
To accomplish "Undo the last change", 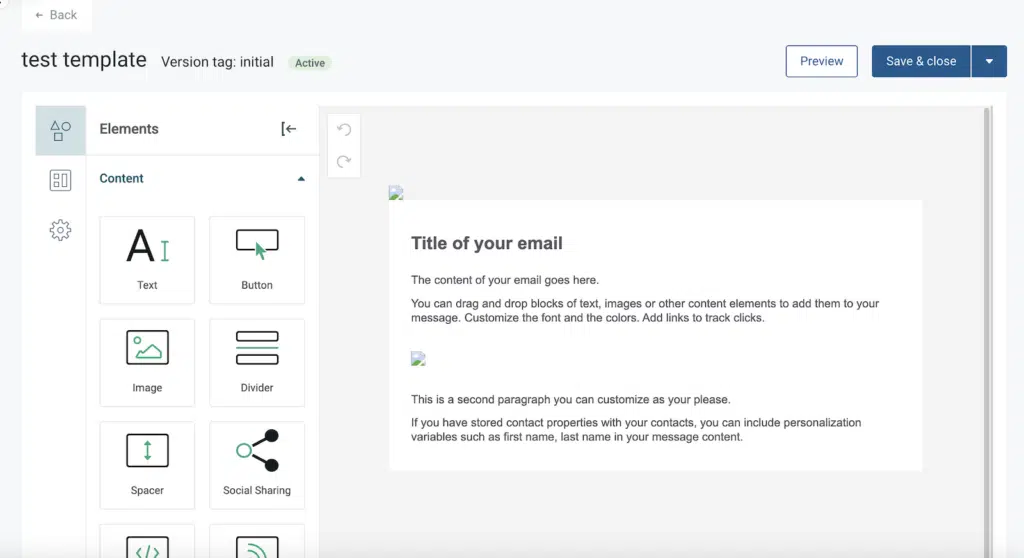I will coord(344,129).
